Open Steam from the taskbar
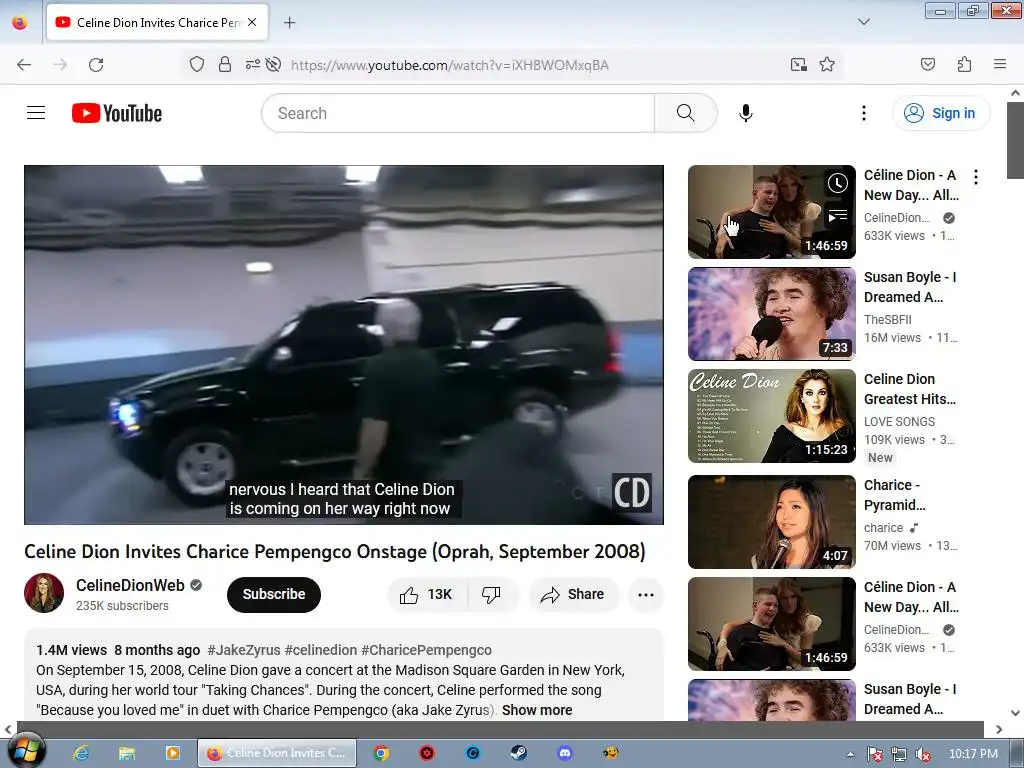The height and width of the screenshot is (768, 1024). [519, 753]
